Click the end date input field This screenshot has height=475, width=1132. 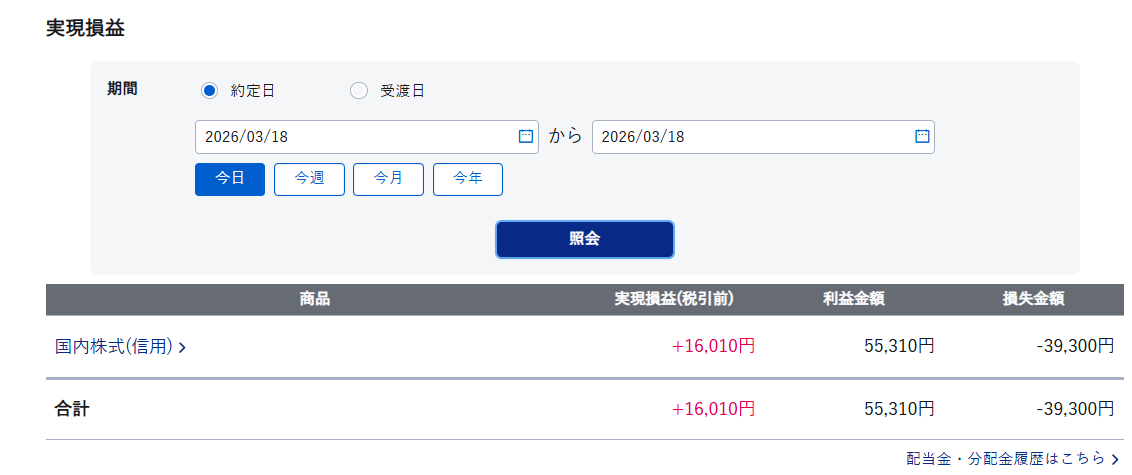point(750,137)
